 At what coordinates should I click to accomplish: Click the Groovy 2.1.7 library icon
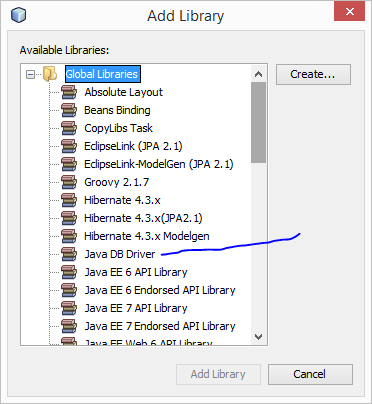click(x=69, y=182)
